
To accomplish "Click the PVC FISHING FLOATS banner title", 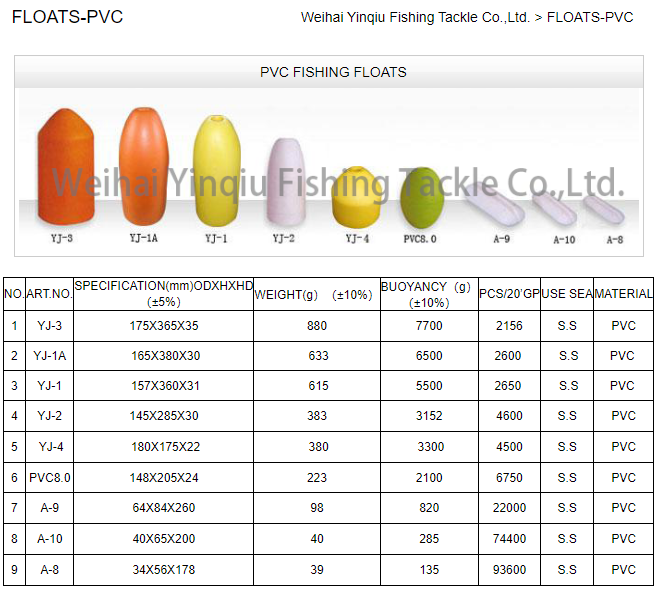I will [333, 72].
